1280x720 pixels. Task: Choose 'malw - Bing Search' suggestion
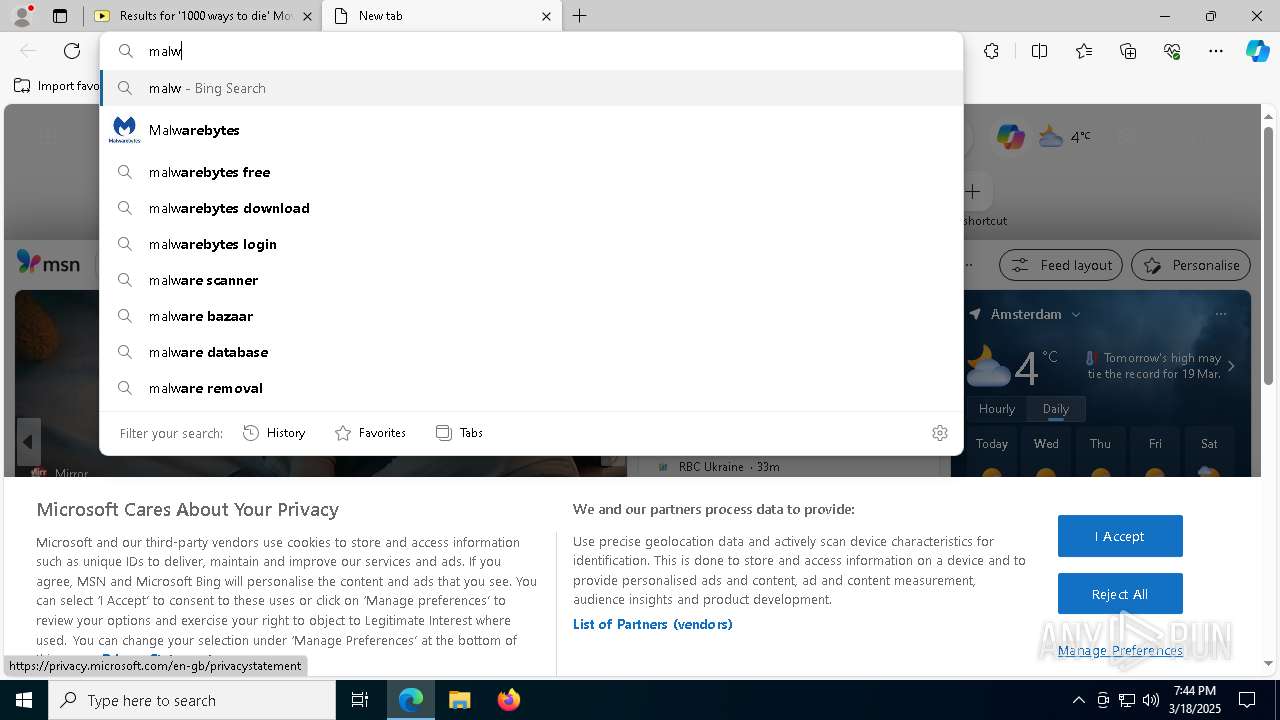[531, 88]
